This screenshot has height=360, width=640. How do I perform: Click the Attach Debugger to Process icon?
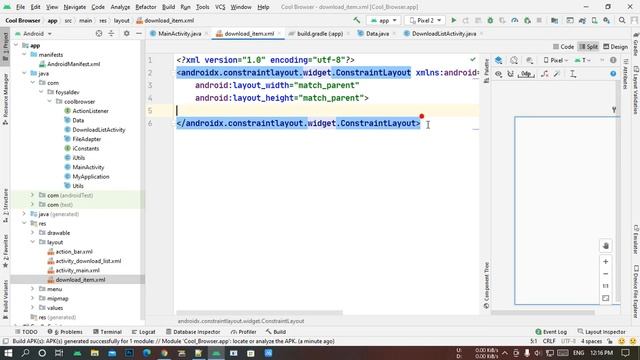[x=527, y=20]
